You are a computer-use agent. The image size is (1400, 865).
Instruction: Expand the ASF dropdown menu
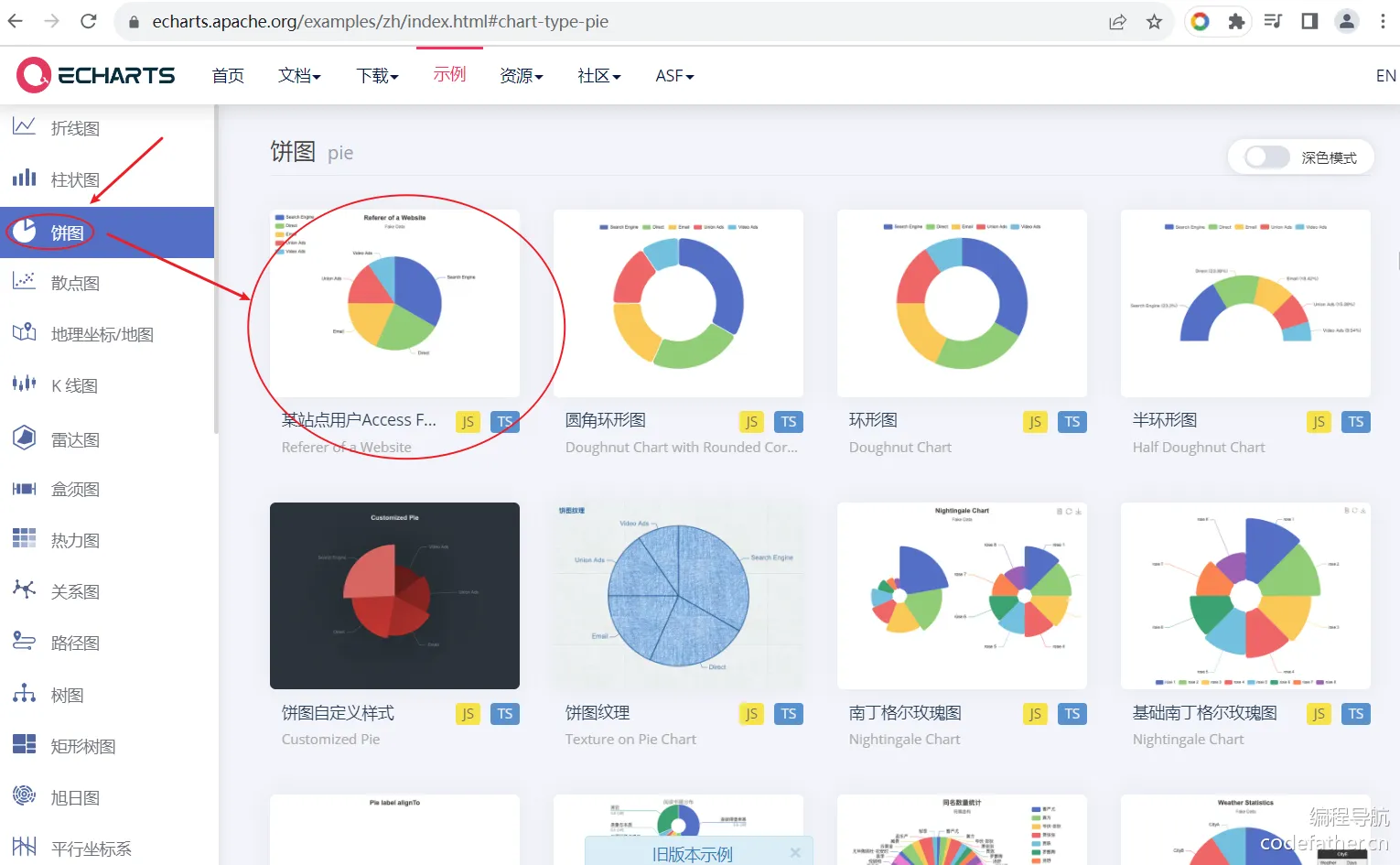tap(674, 75)
